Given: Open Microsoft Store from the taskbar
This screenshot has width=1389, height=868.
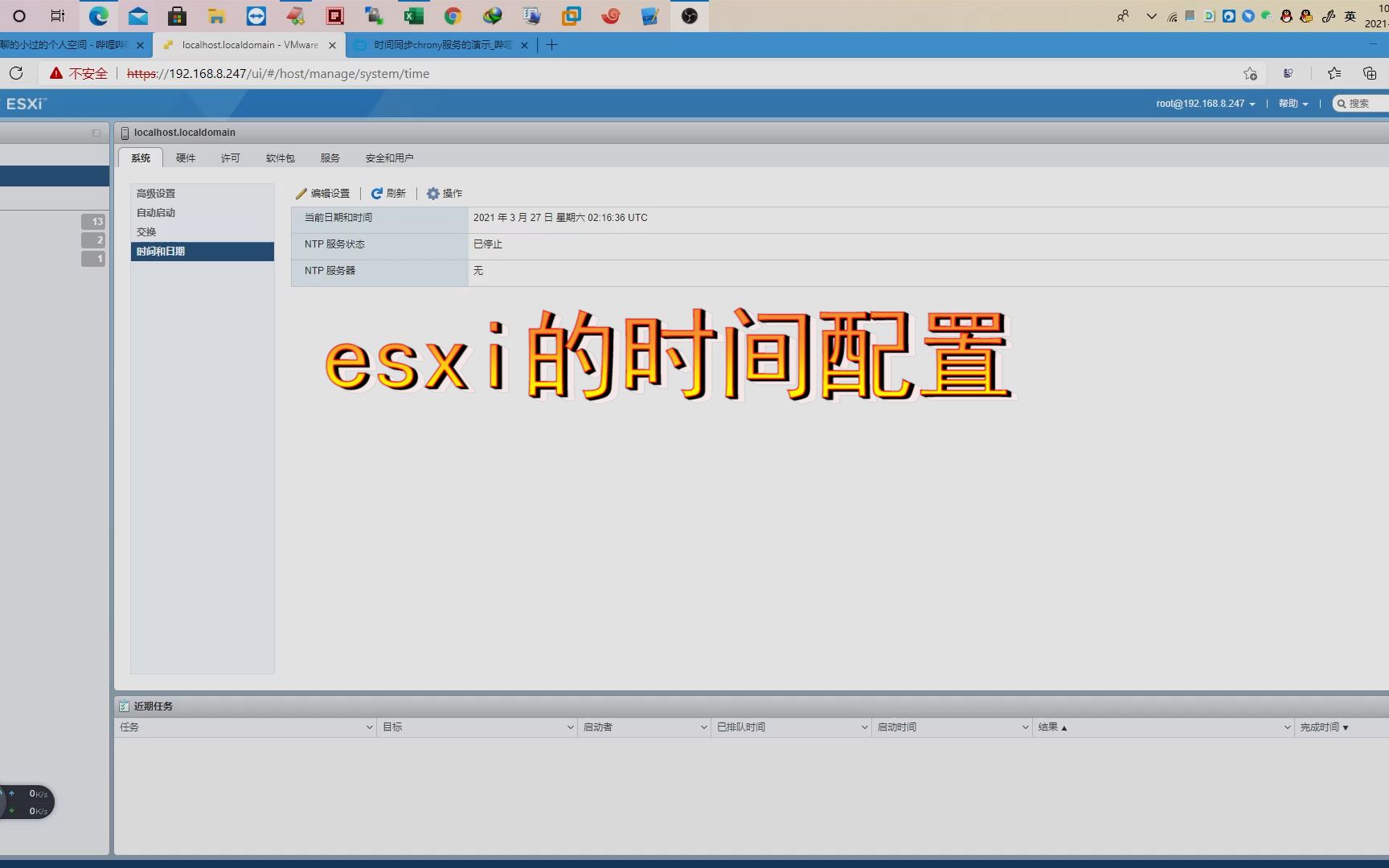Looking at the screenshot, I should (178, 15).
